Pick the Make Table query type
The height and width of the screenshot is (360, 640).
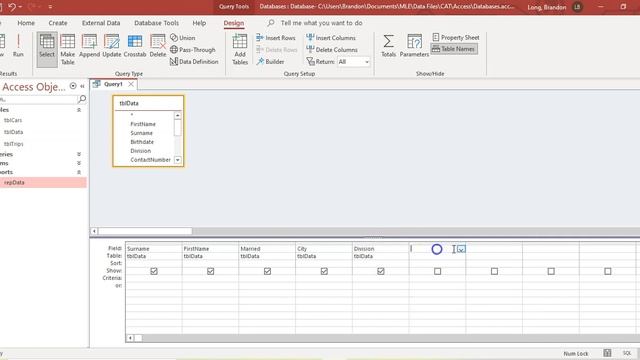[68, 49]
